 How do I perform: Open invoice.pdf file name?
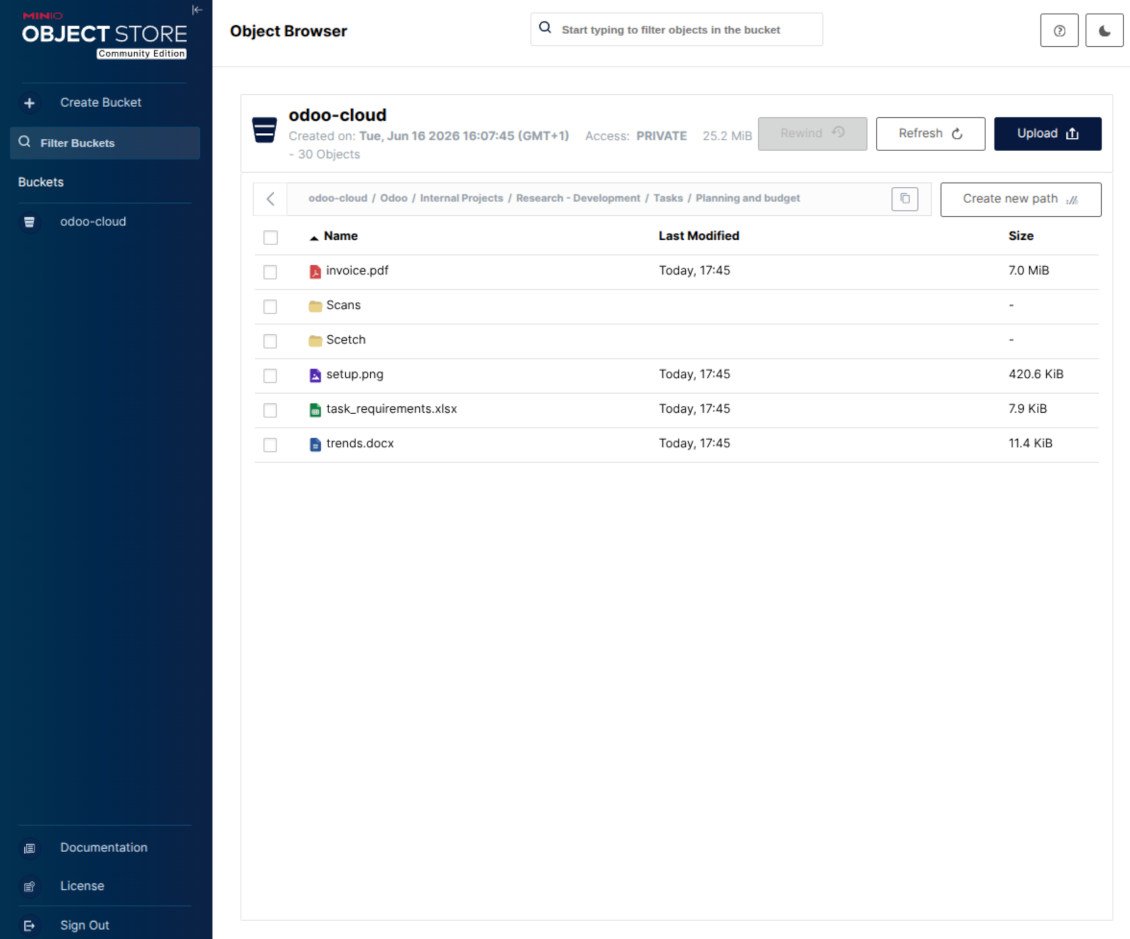point(357,270)
